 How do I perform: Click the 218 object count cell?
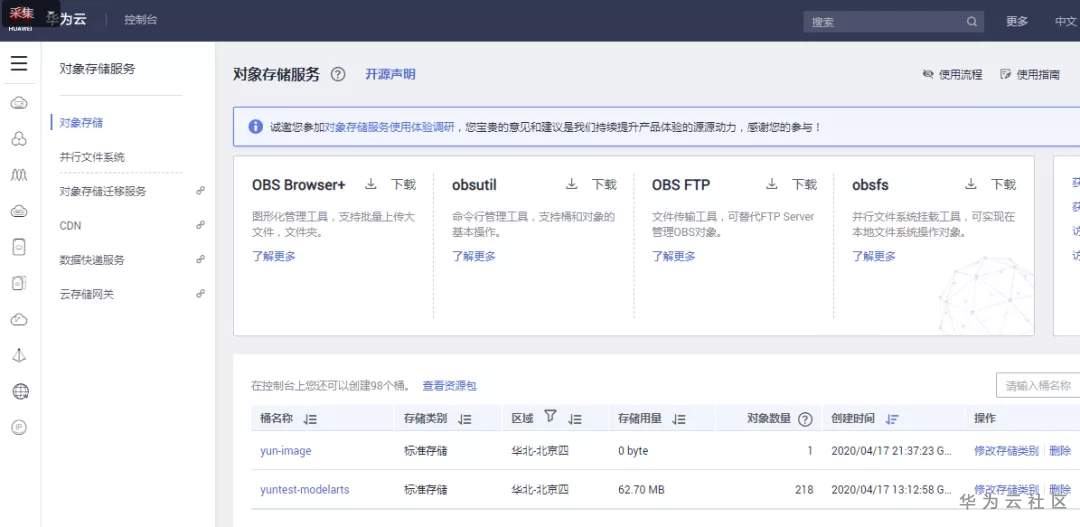click(x=804, y=490)
